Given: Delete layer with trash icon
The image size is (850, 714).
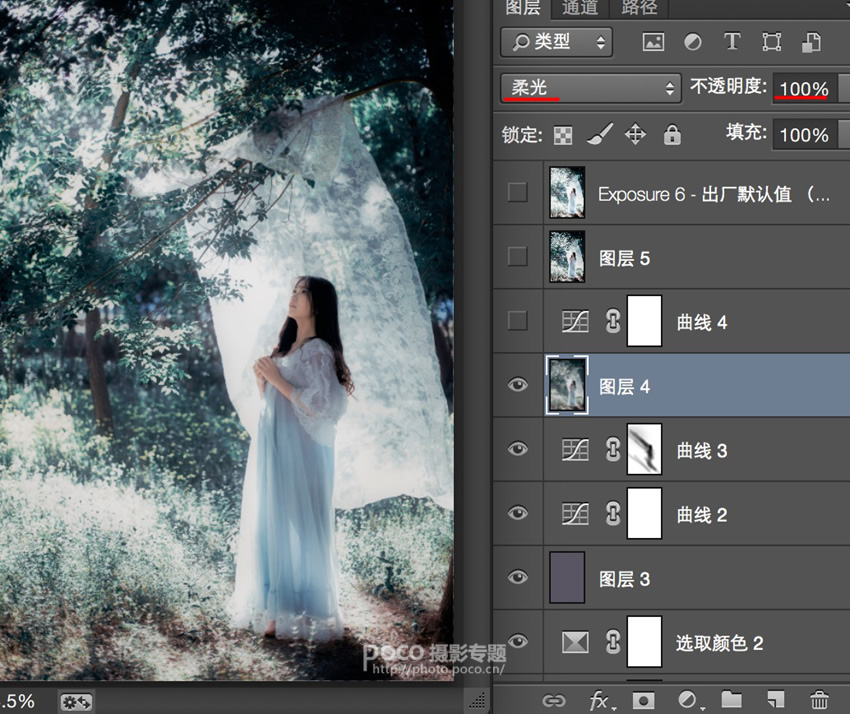Looking at the screenshot, I should pos(819,699).
